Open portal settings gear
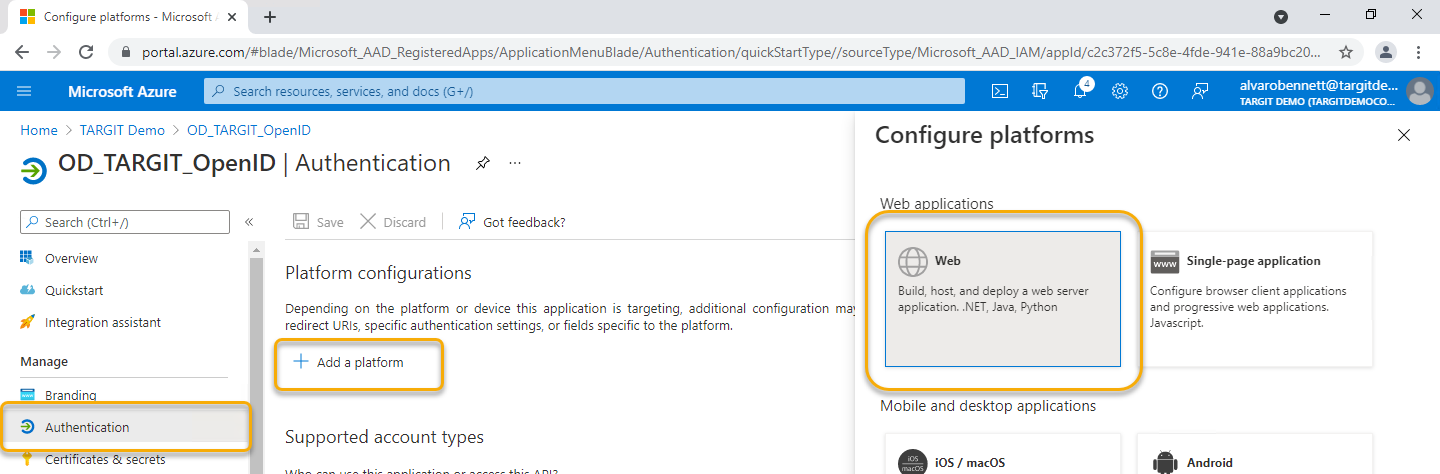Screen dimensions: 1440x474 1120,91
